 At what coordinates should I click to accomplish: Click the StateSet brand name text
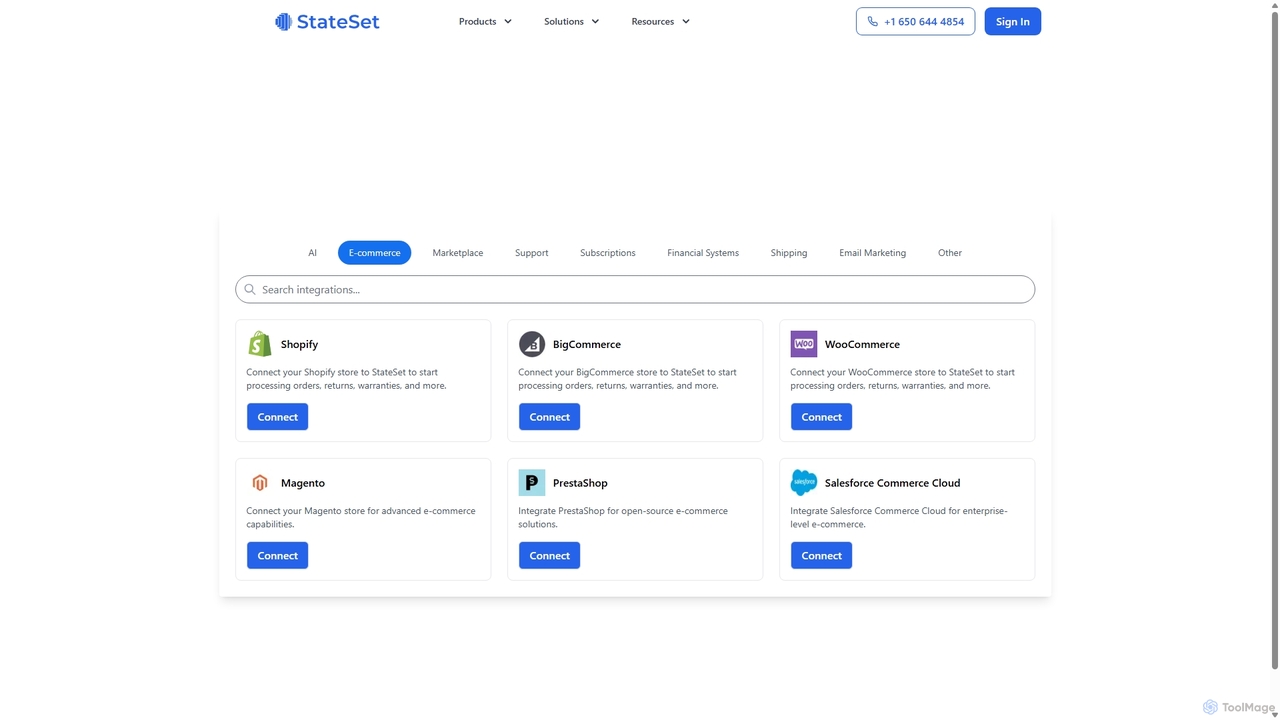click(x=339, y=22)
